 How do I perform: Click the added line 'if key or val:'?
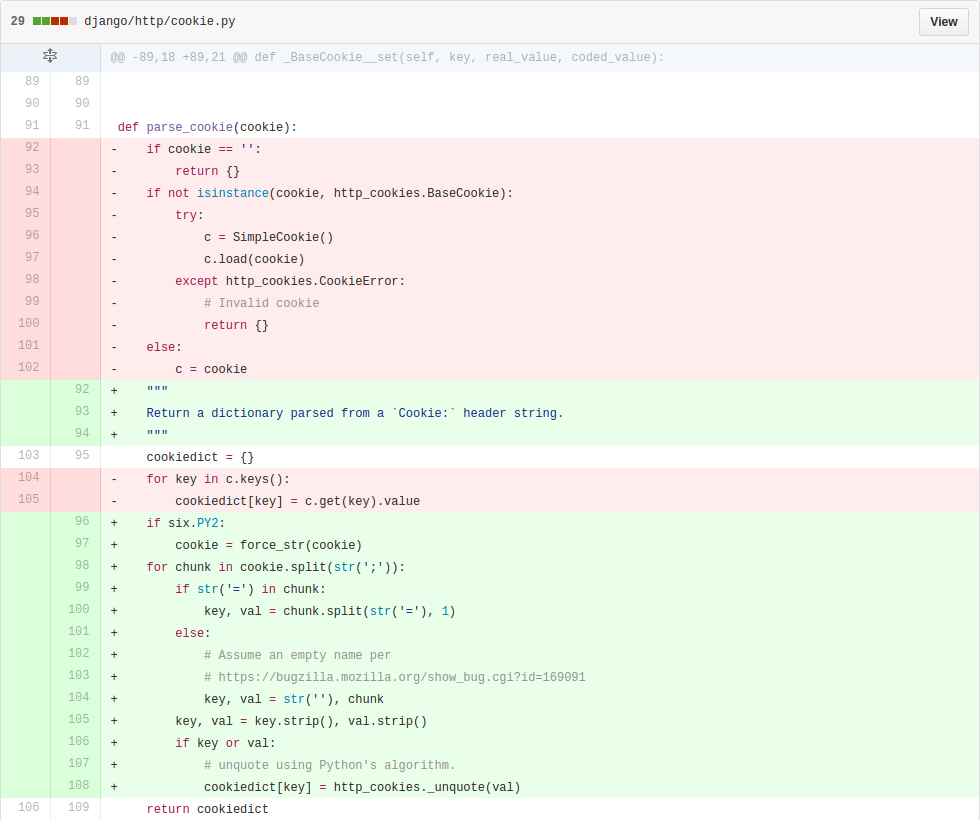coord(225,742)
